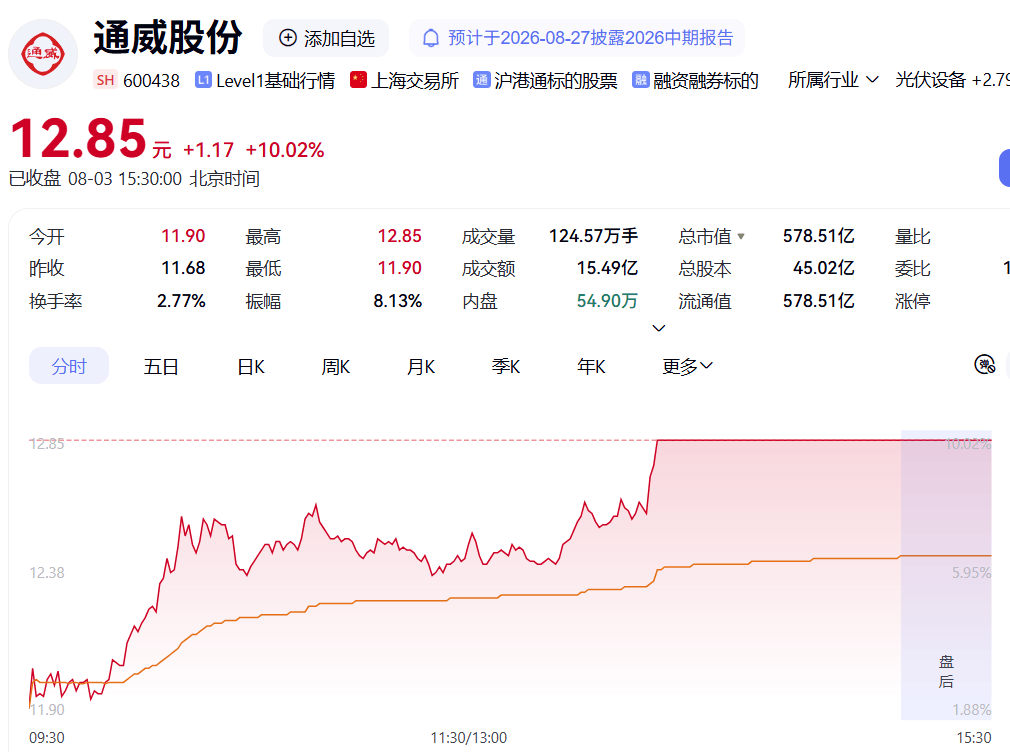This screenshot has width=1010, height=752.
Task: Click the 12.38 price axis label
Action: 47,572
